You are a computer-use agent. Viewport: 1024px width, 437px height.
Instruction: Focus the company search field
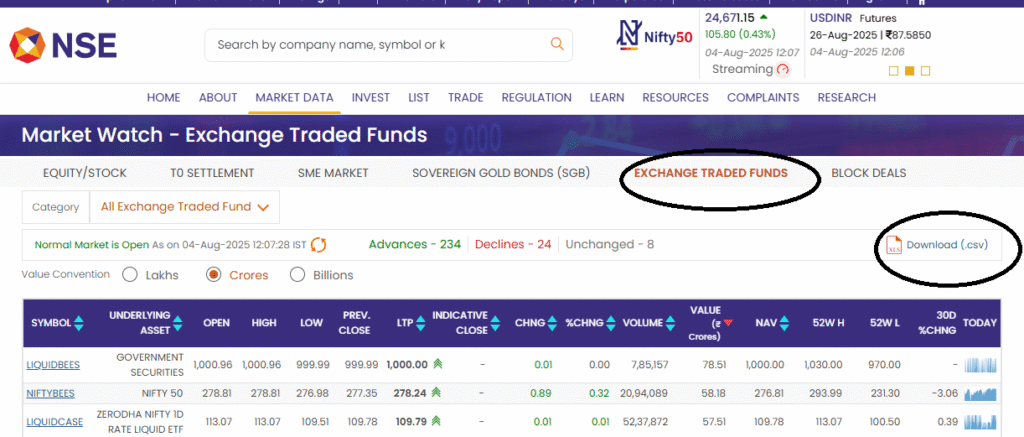tap(389, 44)
